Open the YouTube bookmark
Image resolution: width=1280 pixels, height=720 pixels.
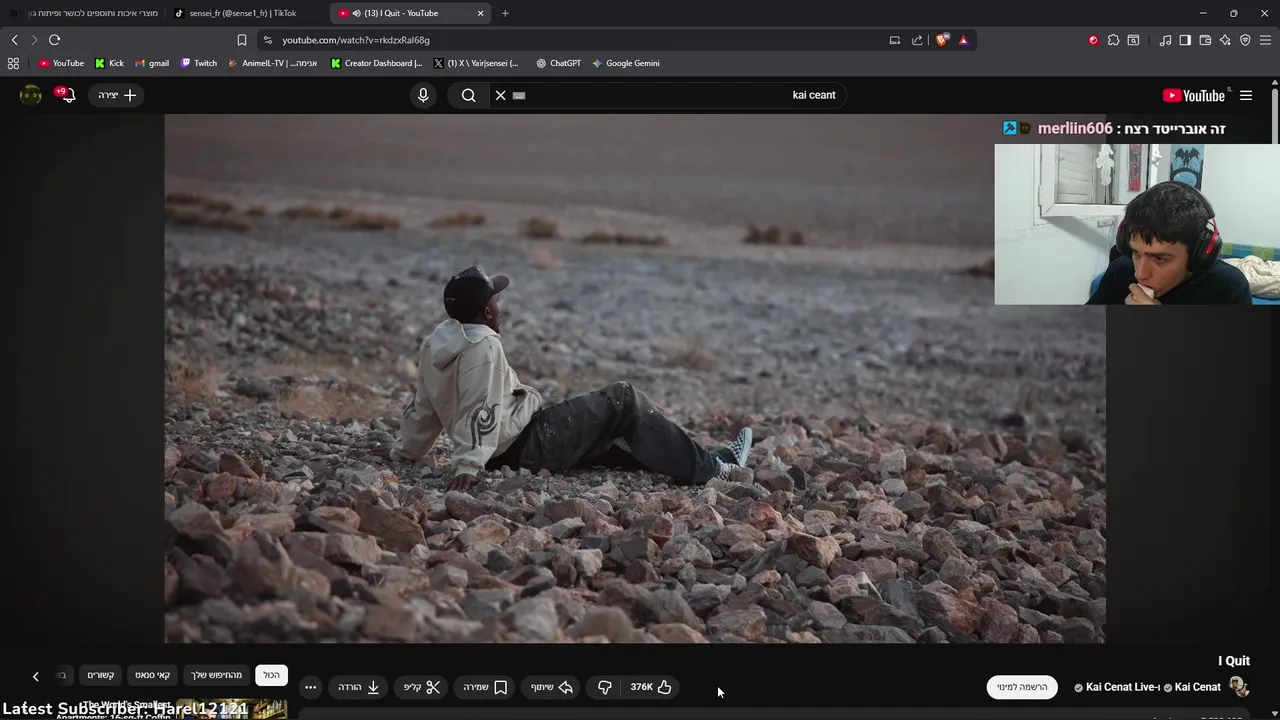click(x=61, y=63)
